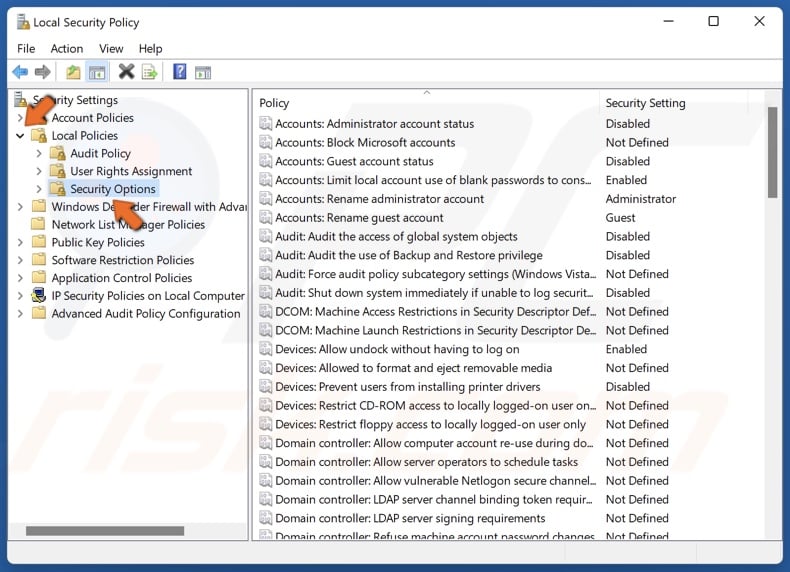Click icon beside Devices: Allow undock policy
The image size is (790, 572).
pyautogui.click(x=266, y=349)
